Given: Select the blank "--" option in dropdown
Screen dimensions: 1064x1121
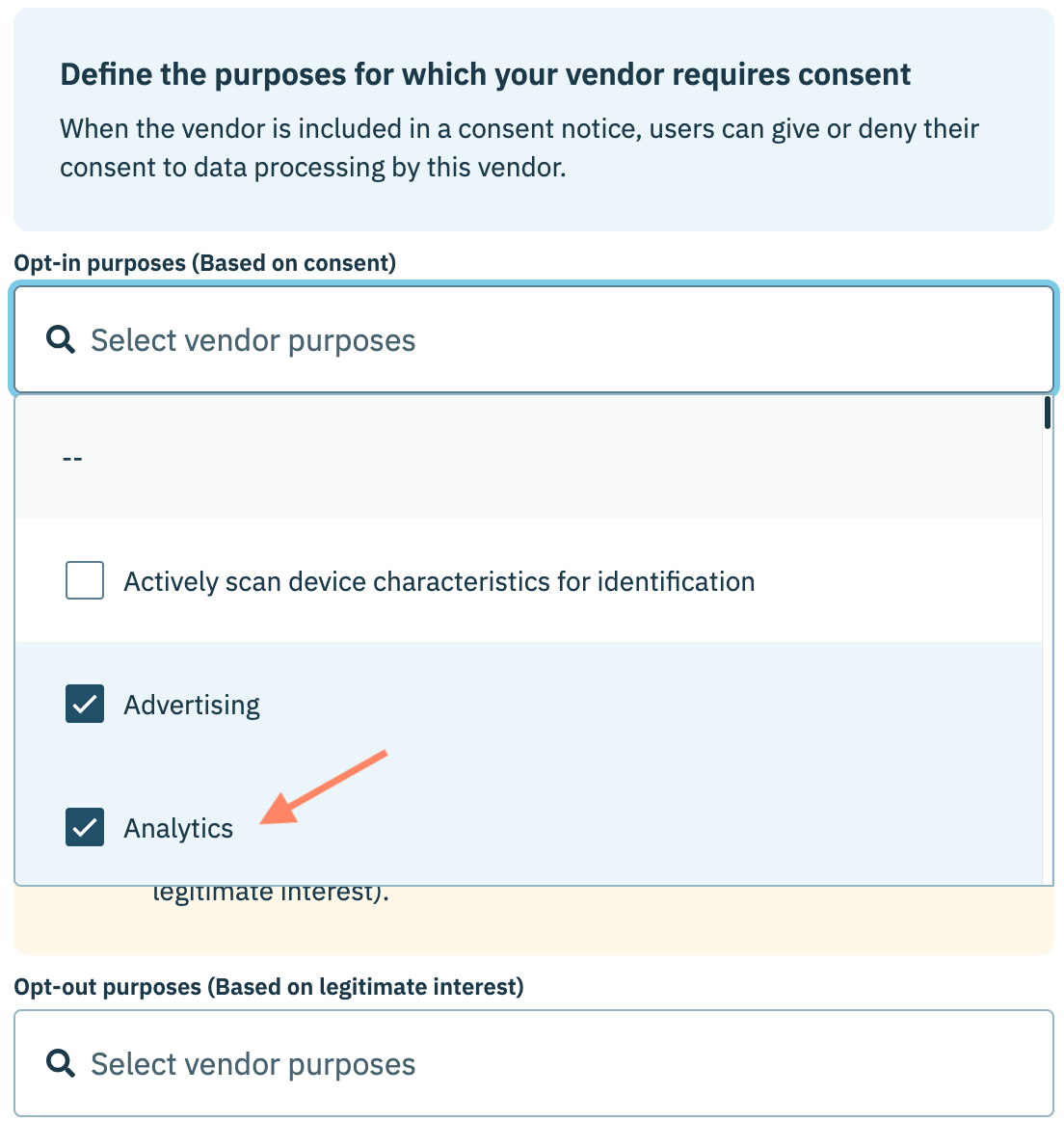Looking at the screenshot, I should point(72,459).
